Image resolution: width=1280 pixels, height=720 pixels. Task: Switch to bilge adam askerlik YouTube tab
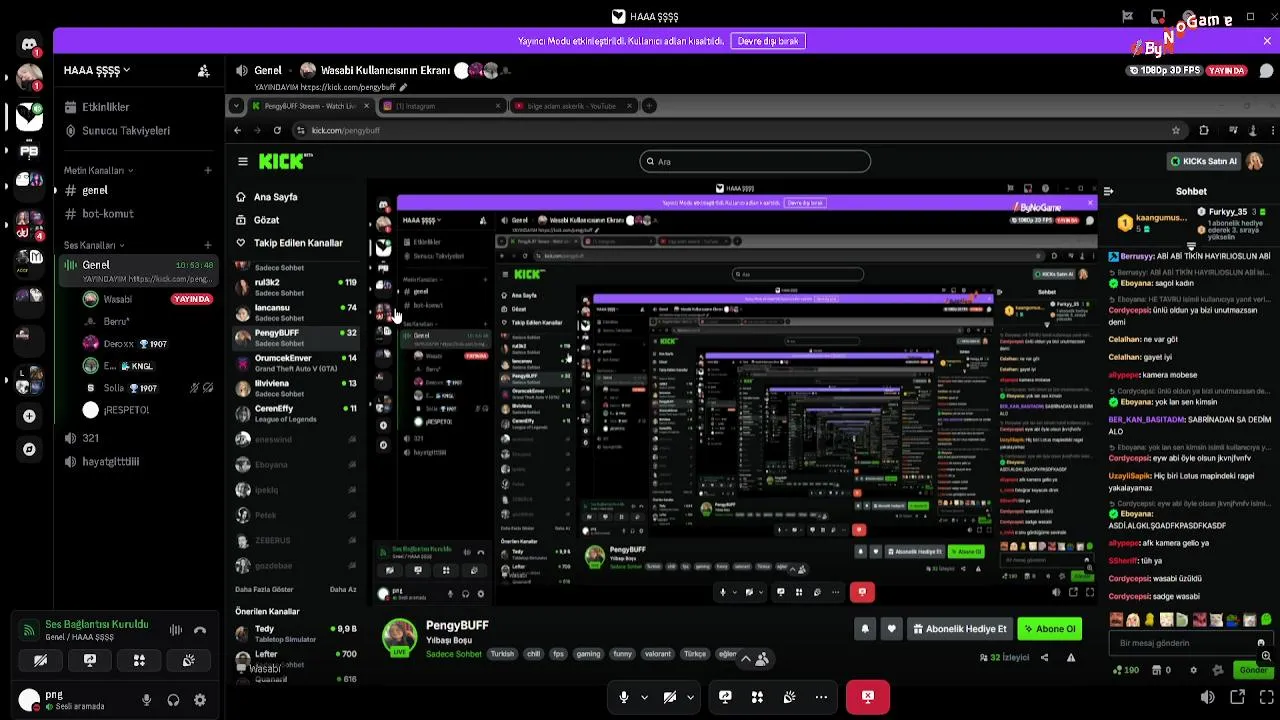coord(572,106)
